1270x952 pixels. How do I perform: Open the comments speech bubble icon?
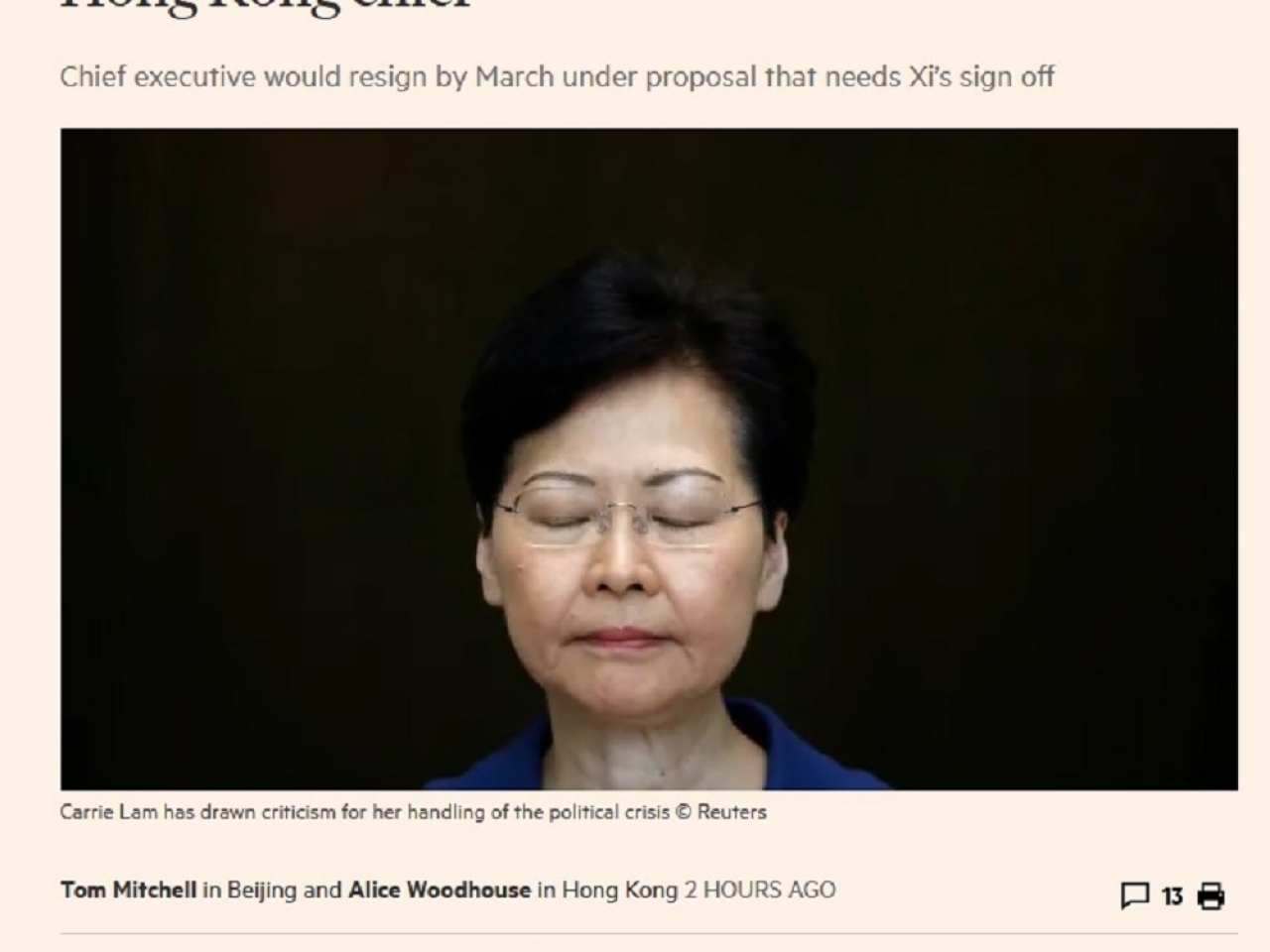(1134, 895)
